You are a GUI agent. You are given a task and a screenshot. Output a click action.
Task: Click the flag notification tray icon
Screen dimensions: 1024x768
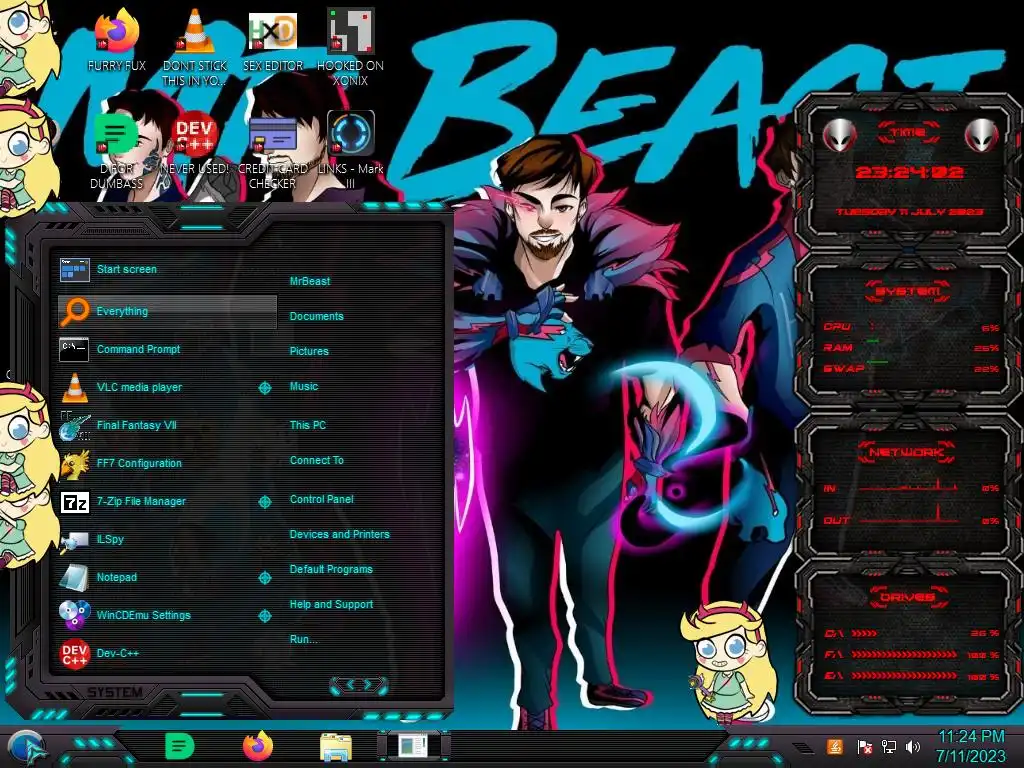point(864,746)
